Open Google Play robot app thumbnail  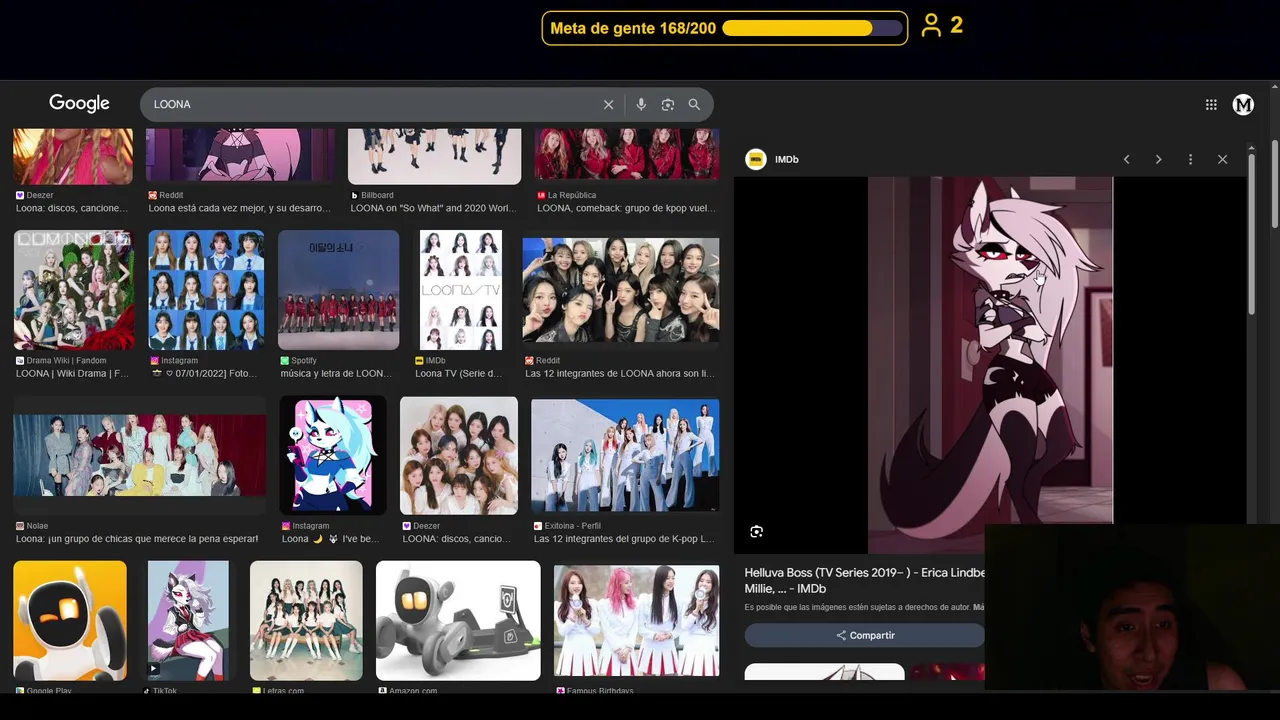[x=70, y=620]
